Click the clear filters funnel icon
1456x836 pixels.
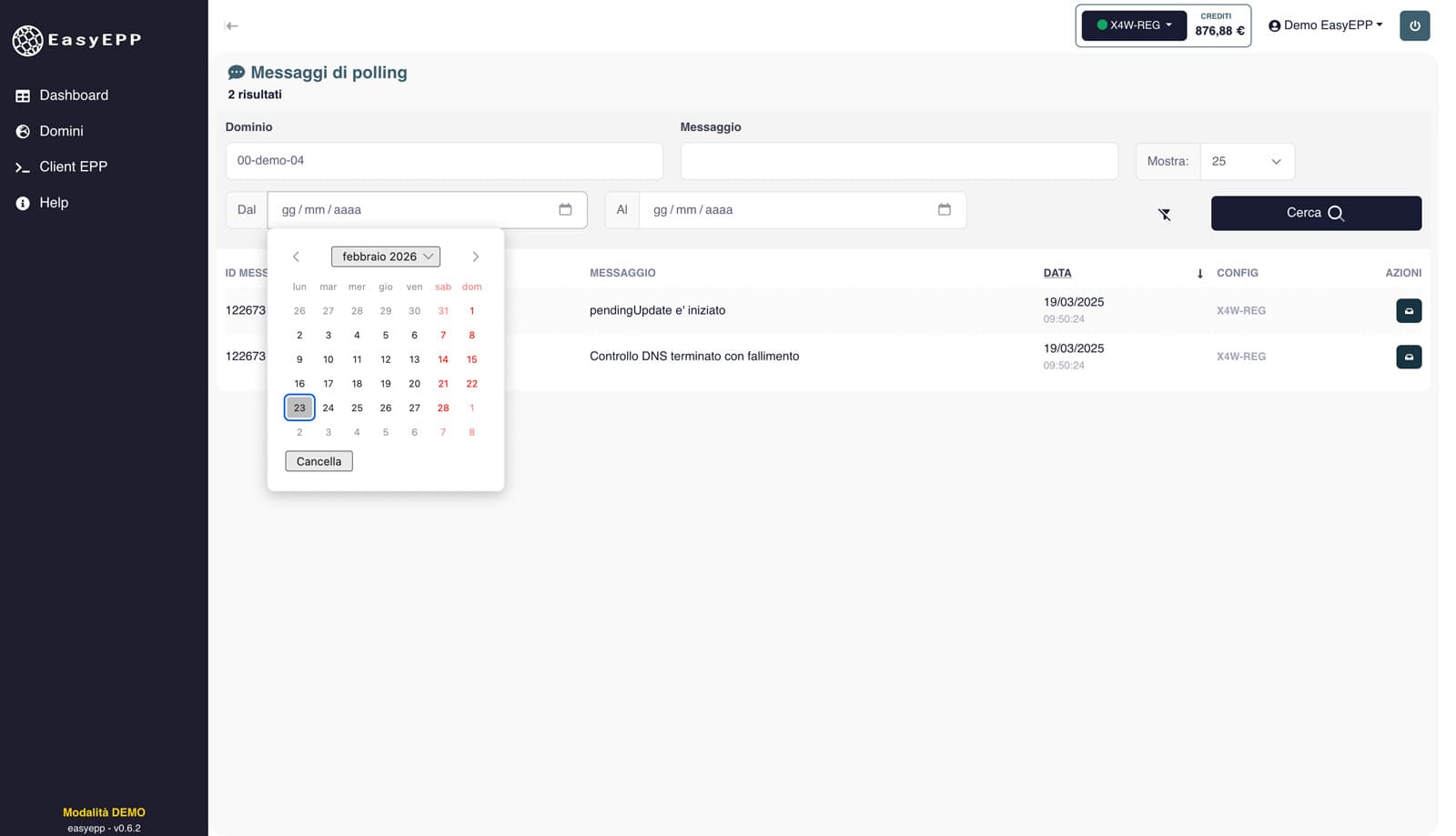click(x=1164, y=214)
